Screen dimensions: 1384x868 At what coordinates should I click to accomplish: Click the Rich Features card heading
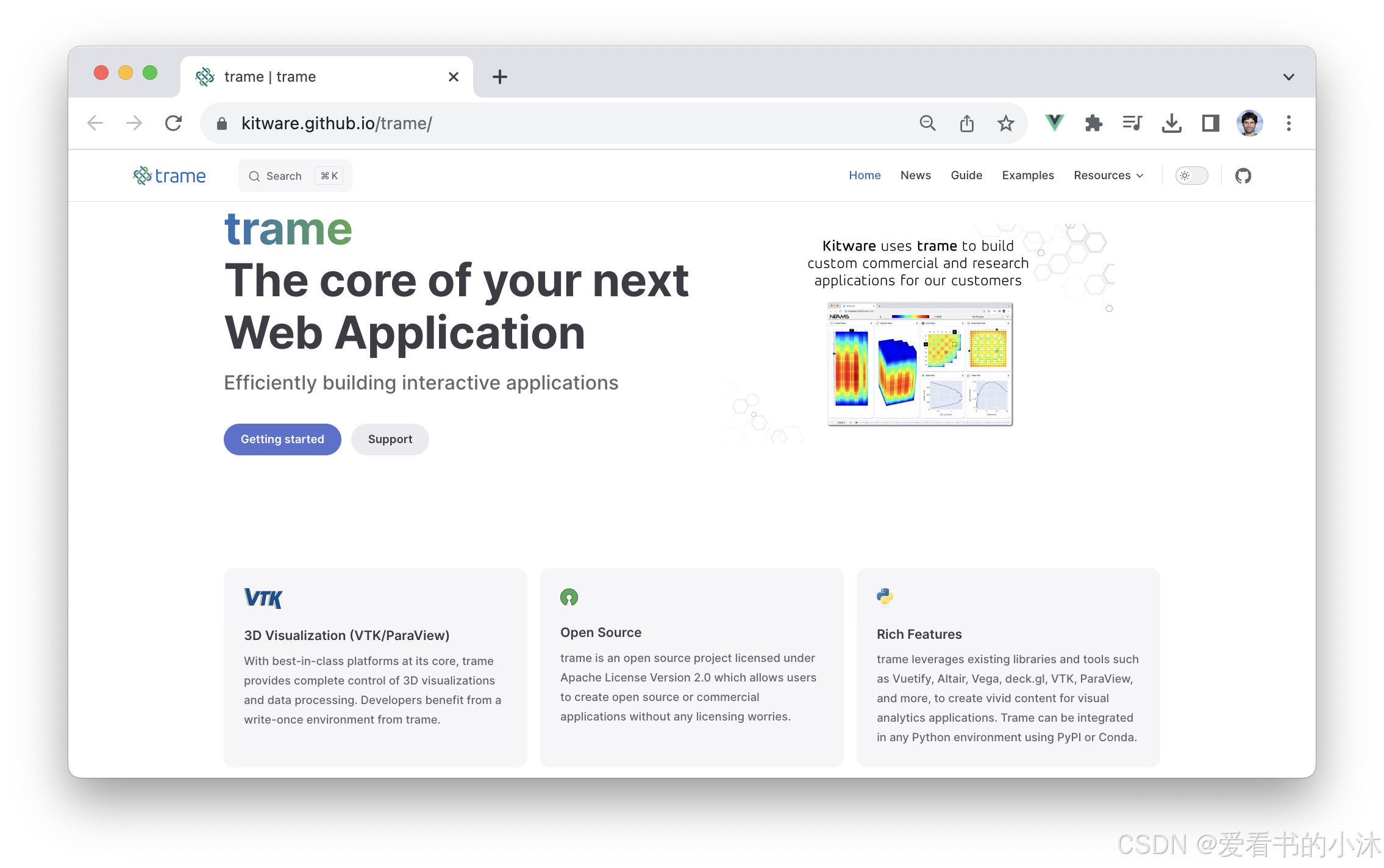(x=919, y=635)
